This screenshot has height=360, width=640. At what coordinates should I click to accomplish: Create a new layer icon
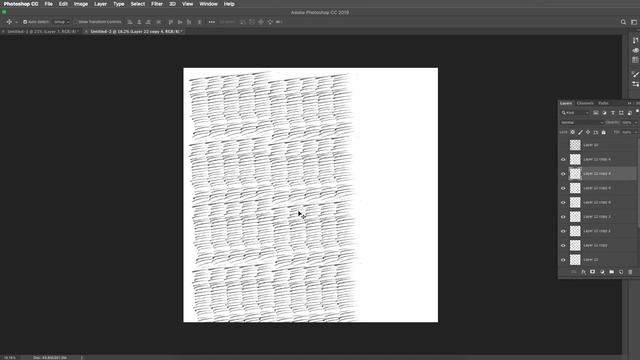tap(621, 272)
